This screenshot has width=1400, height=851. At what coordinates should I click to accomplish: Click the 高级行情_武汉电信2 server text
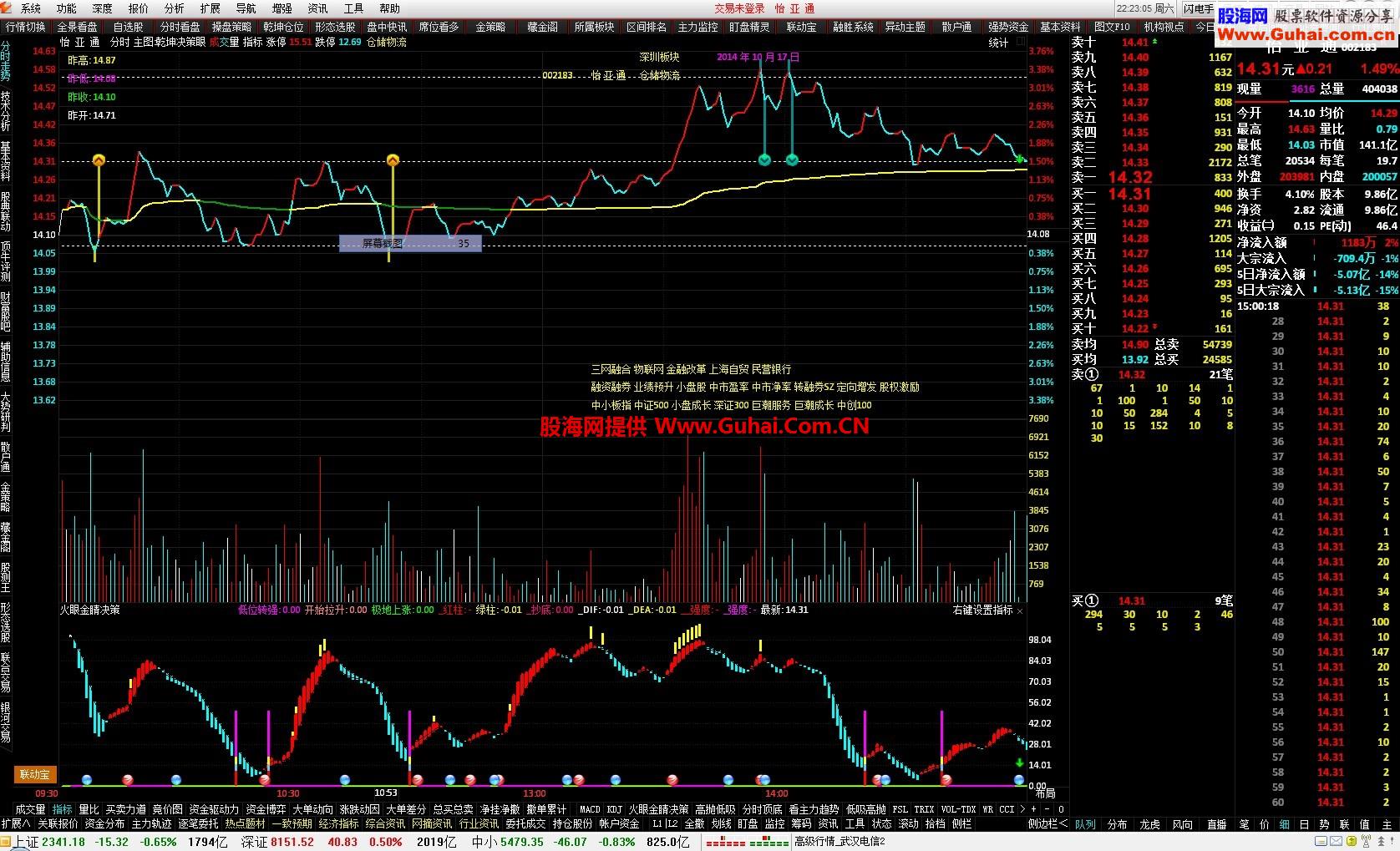pyautogui.click(x=839, y=842)
